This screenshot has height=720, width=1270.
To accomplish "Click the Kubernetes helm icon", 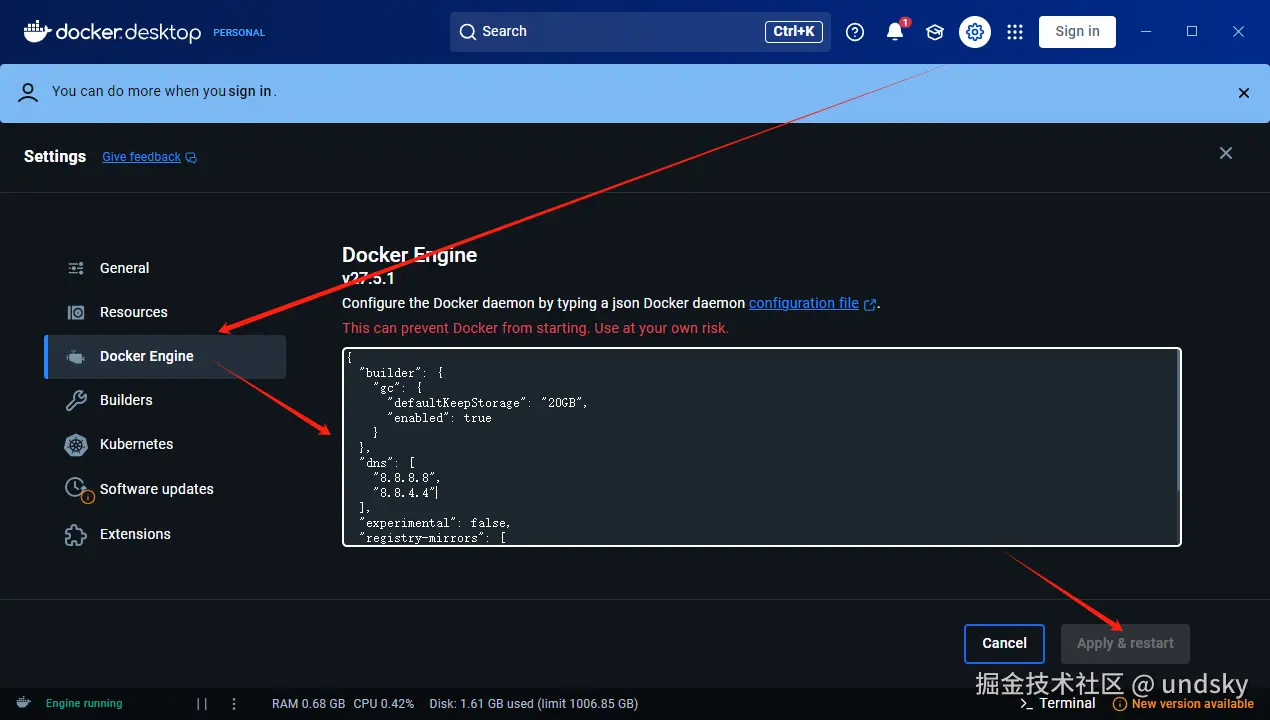I will click(x=76, y=445).
